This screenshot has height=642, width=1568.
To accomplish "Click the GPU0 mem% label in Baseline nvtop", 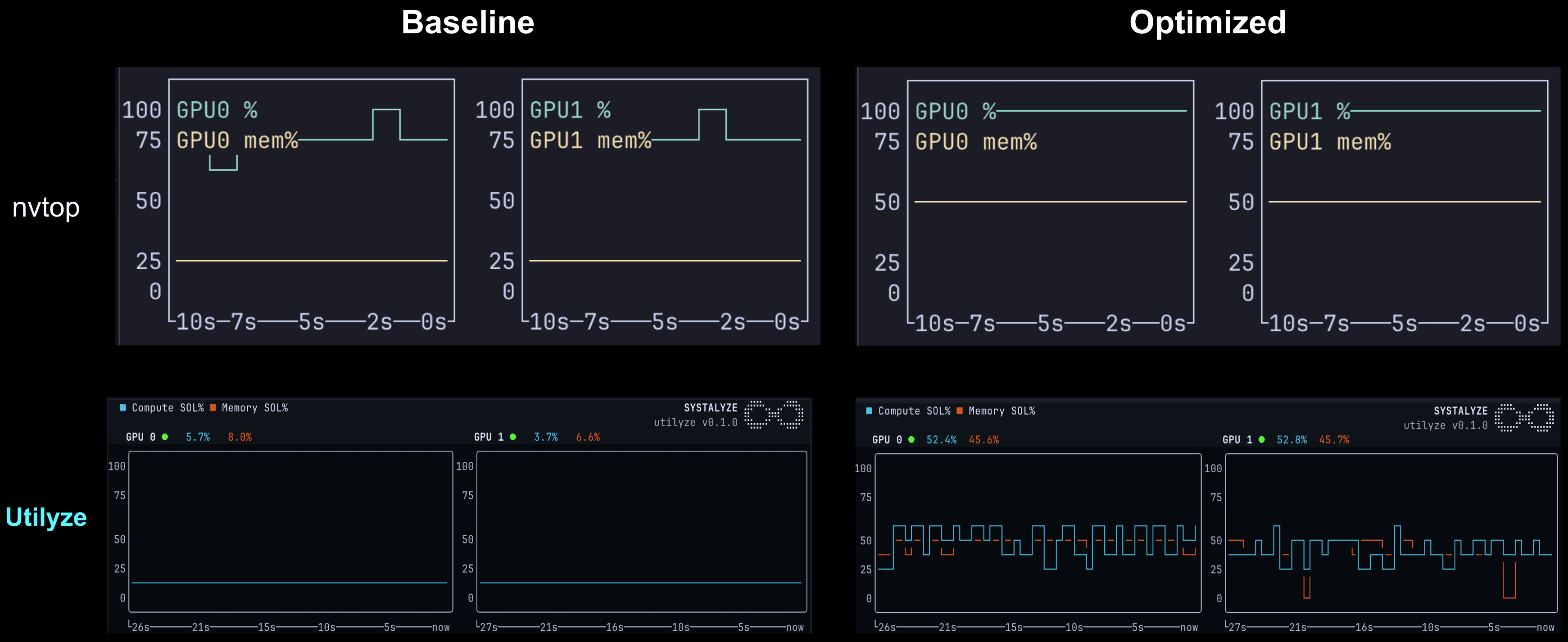I will pos(237,140).
